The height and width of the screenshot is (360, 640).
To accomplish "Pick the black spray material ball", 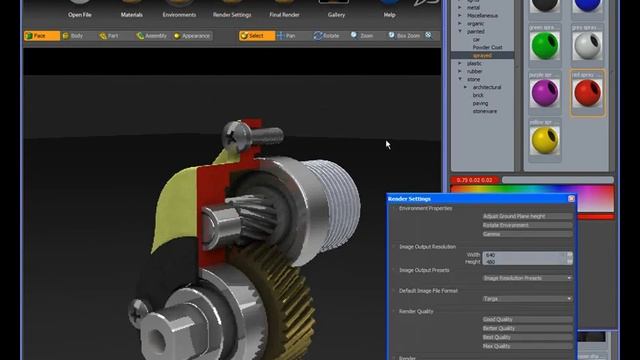I will [x=545, y=6].
